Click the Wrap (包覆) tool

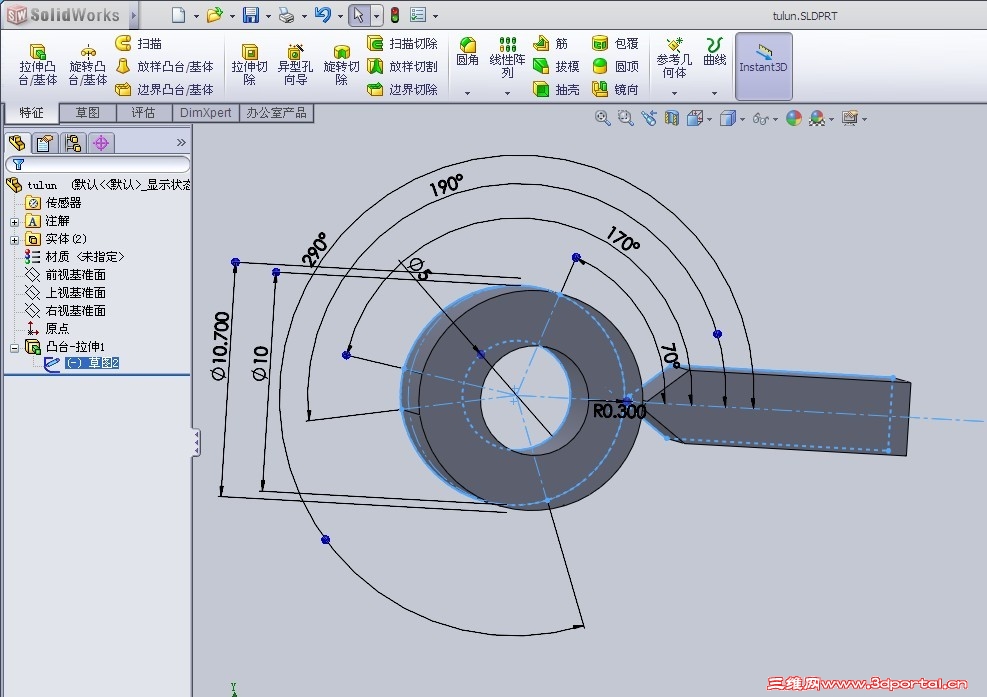[616, 43]
